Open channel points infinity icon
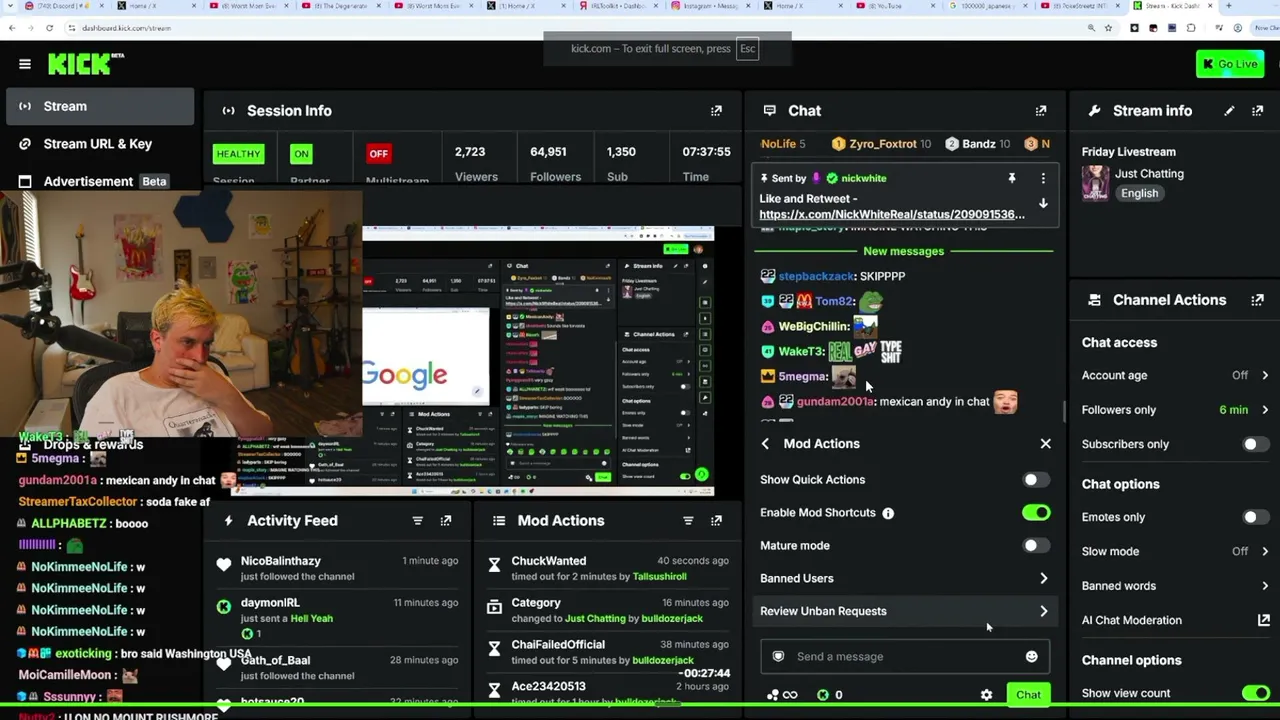The height and width of the screenshot is (720, 1280). tap(782, 695)
